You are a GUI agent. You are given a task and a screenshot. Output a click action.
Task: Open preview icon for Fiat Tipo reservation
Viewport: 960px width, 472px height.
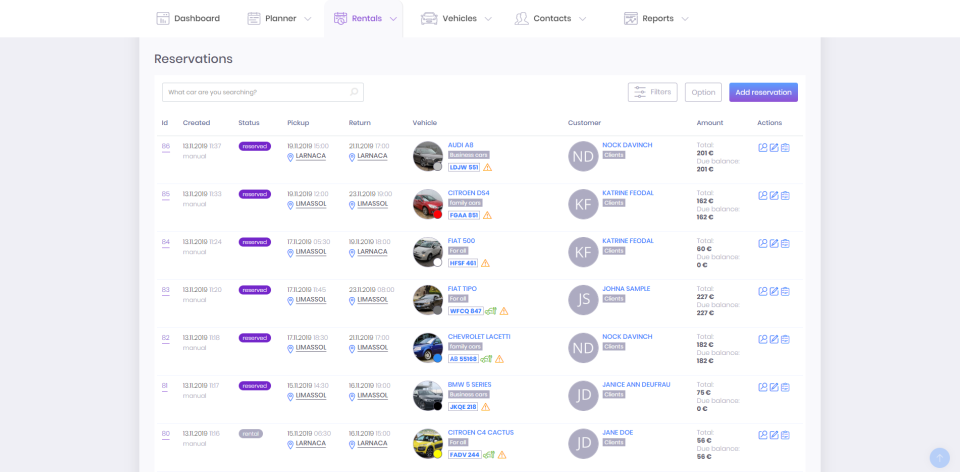pos(762,291)
